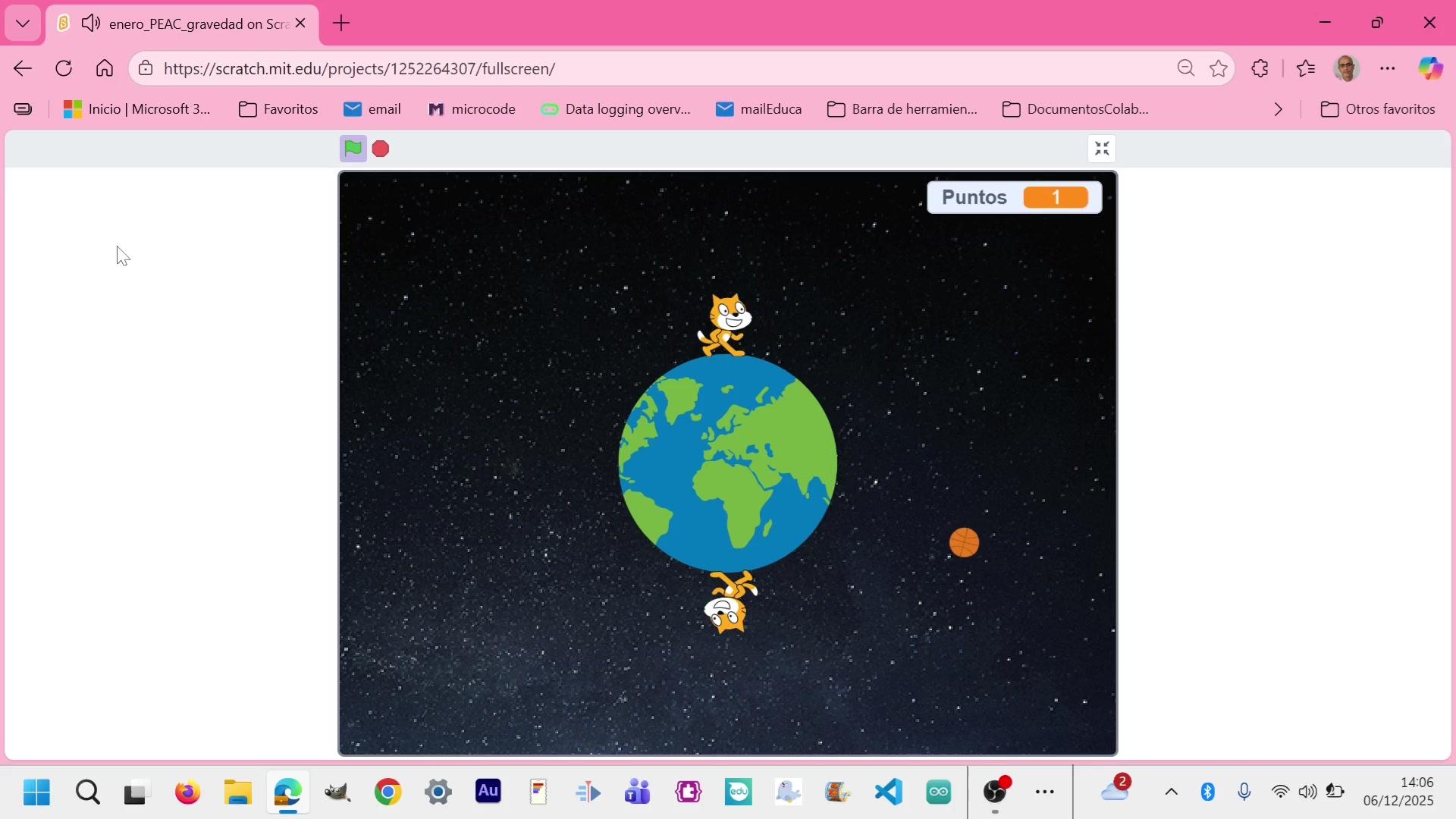Add this page to favorites star
Screen dimensions: 1456x819
click(1219, 69)
